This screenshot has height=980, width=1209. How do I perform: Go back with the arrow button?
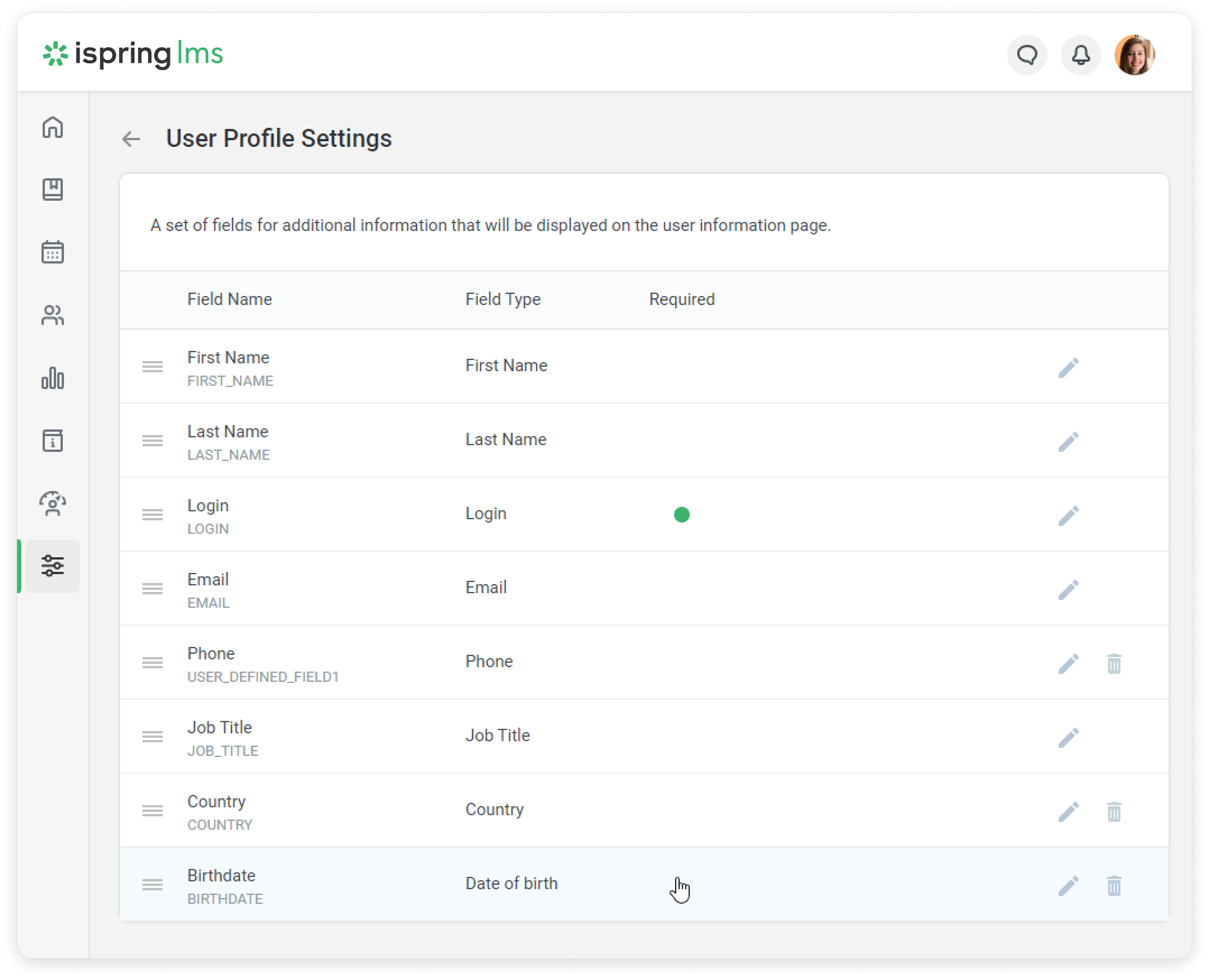point(131,139)
